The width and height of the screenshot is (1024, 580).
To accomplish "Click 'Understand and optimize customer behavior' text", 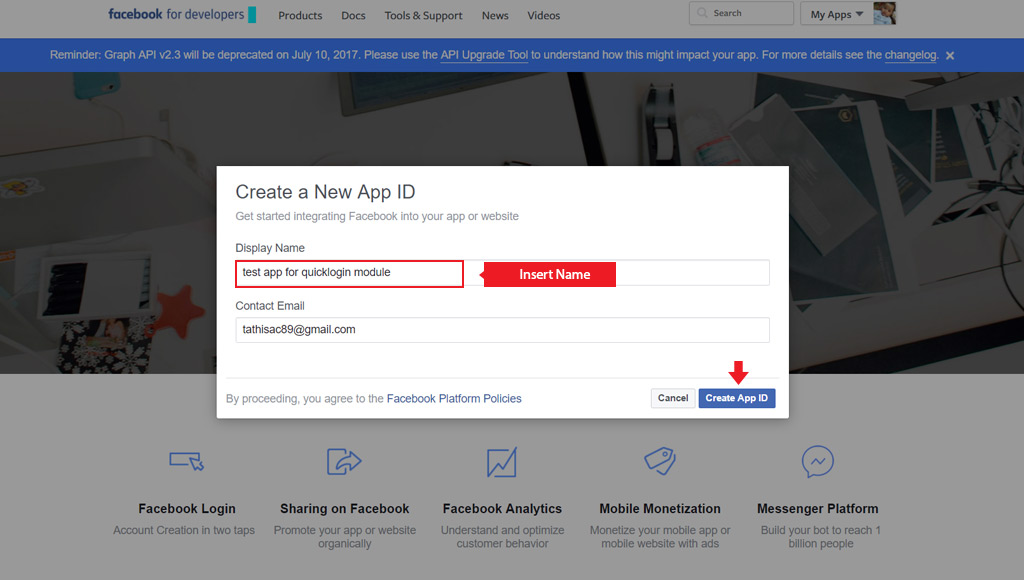I will 502,537.
